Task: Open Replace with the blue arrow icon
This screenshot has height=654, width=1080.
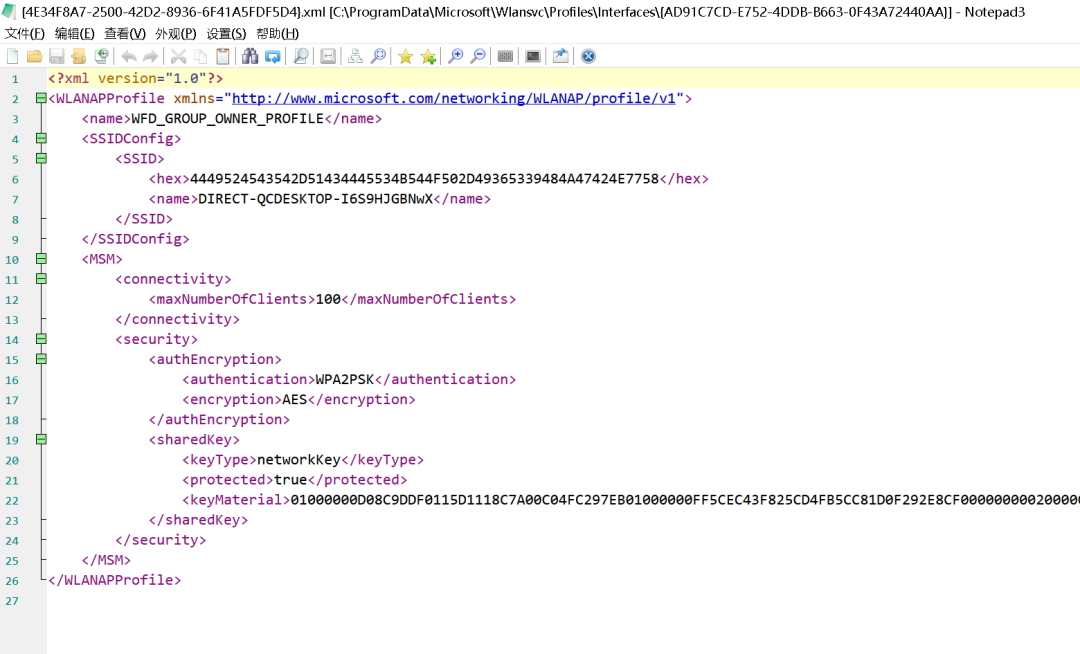Action: (x=273, y=56)
